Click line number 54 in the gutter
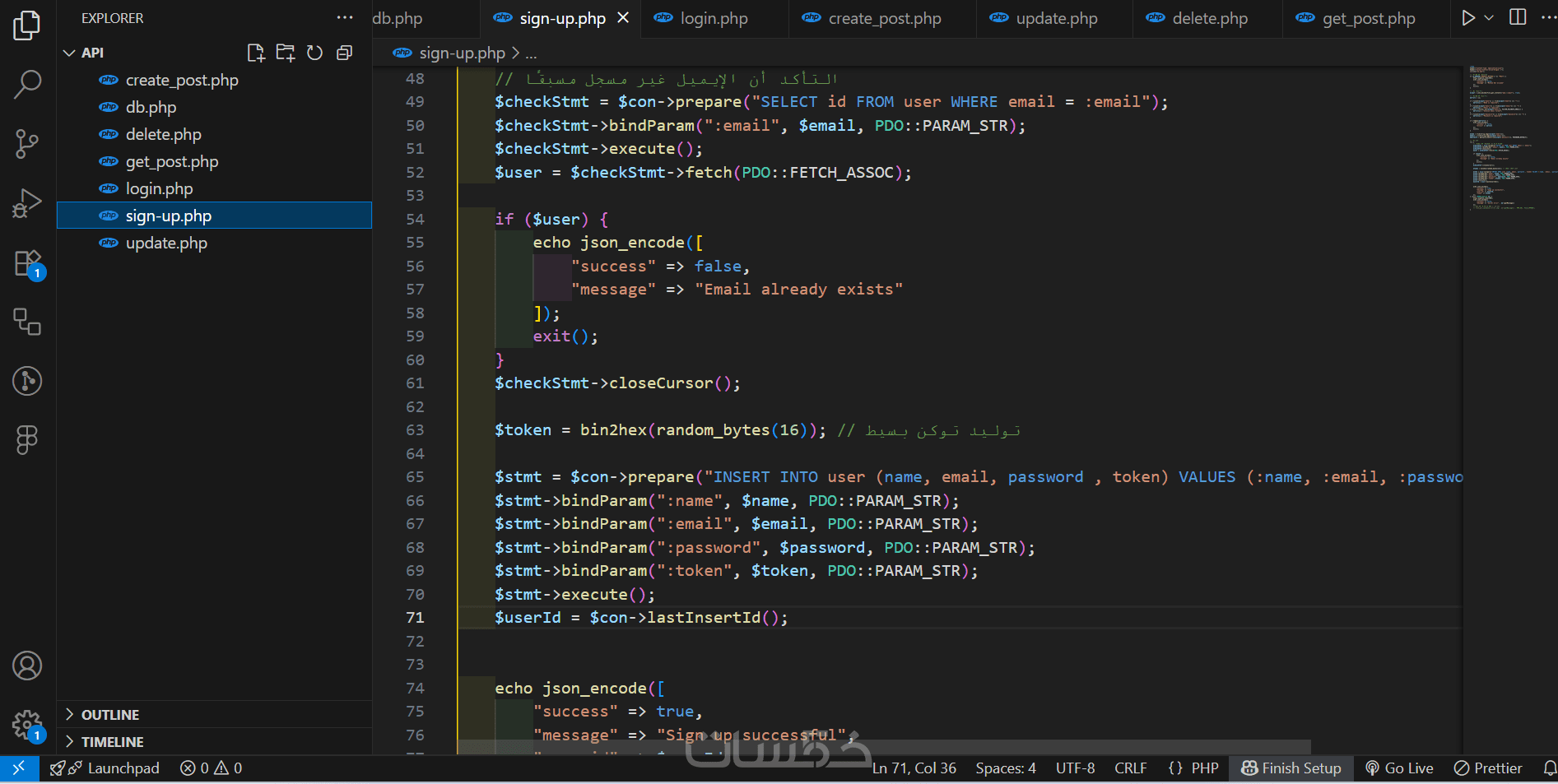This screenshot has width=1558, height=784. click(x=415, y=220)
